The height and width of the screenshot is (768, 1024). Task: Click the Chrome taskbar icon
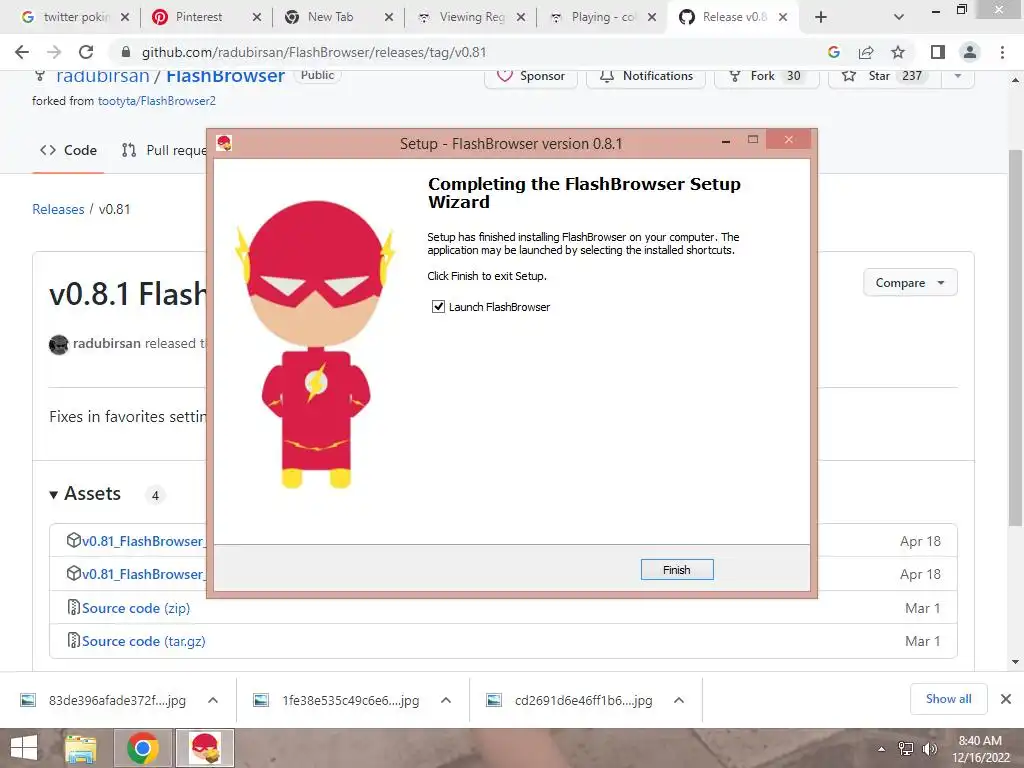(x=143, y=748)
